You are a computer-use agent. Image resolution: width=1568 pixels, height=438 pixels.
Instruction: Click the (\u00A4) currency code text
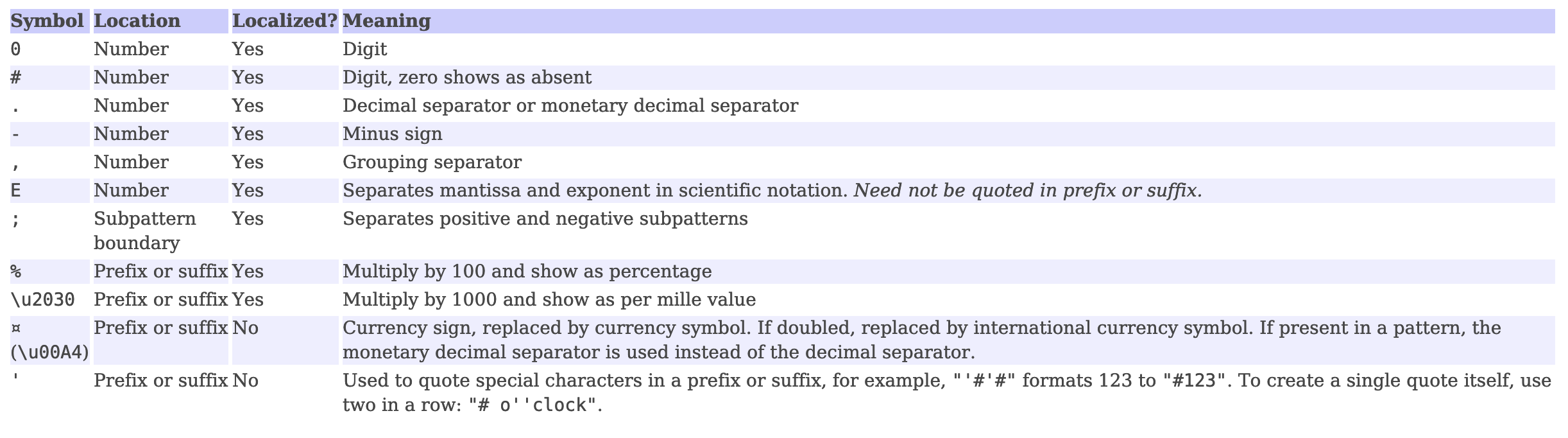(50, 353)
